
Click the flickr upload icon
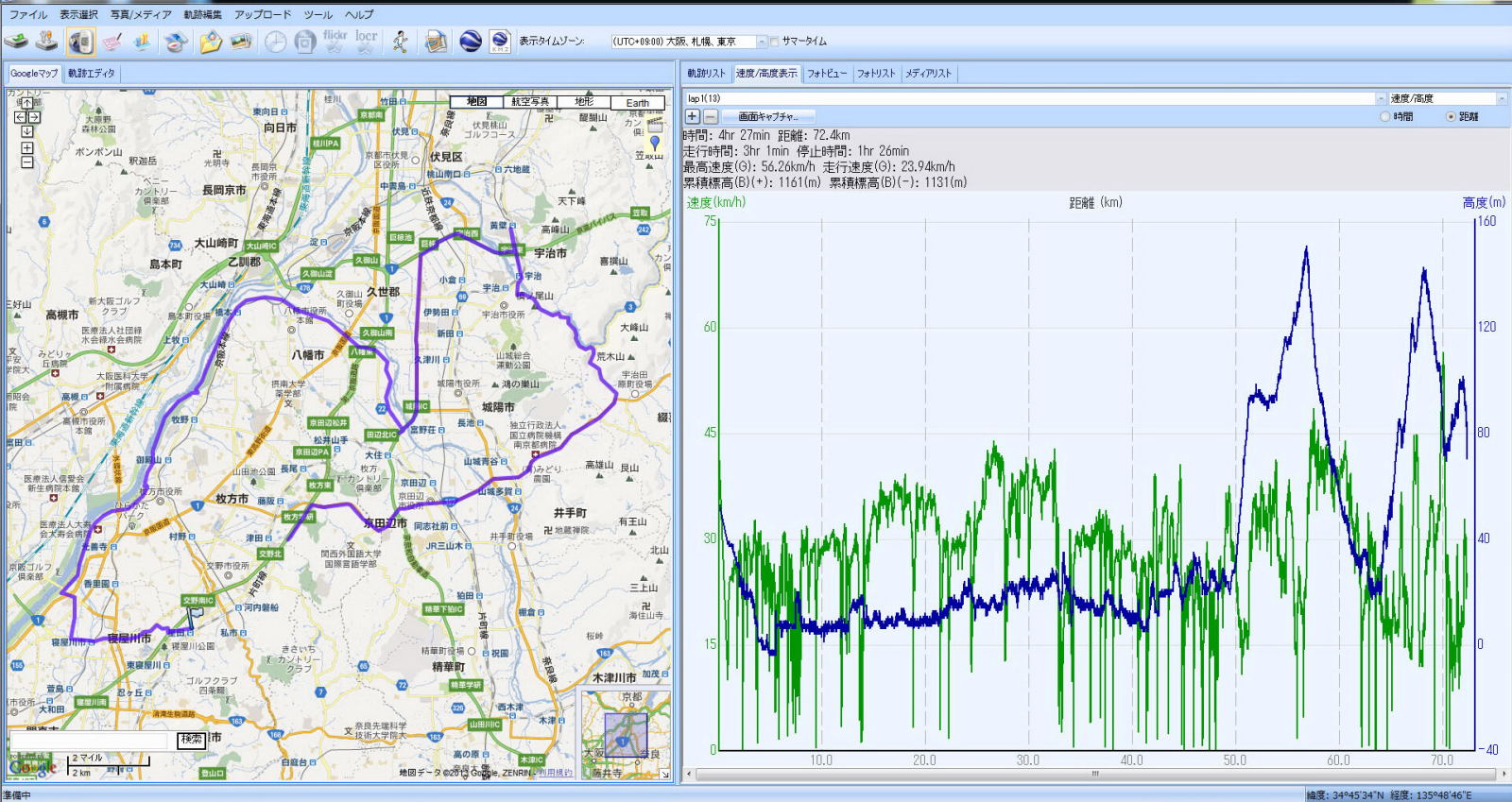(x=335, y=40)
